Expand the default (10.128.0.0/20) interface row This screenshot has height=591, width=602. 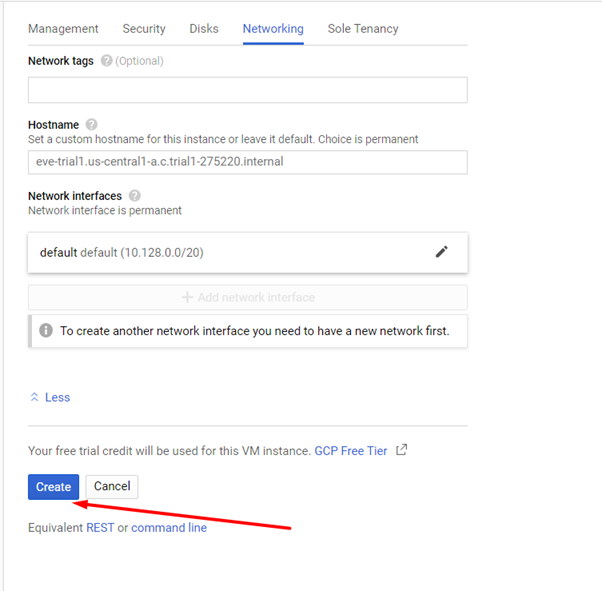pos(248,253)
